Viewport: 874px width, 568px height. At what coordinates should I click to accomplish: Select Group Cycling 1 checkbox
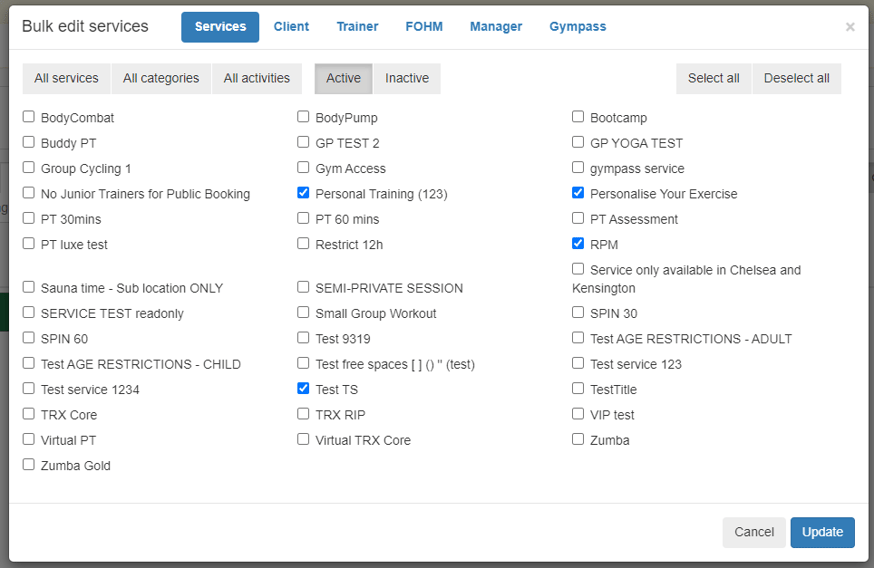(x=28, y=167)
